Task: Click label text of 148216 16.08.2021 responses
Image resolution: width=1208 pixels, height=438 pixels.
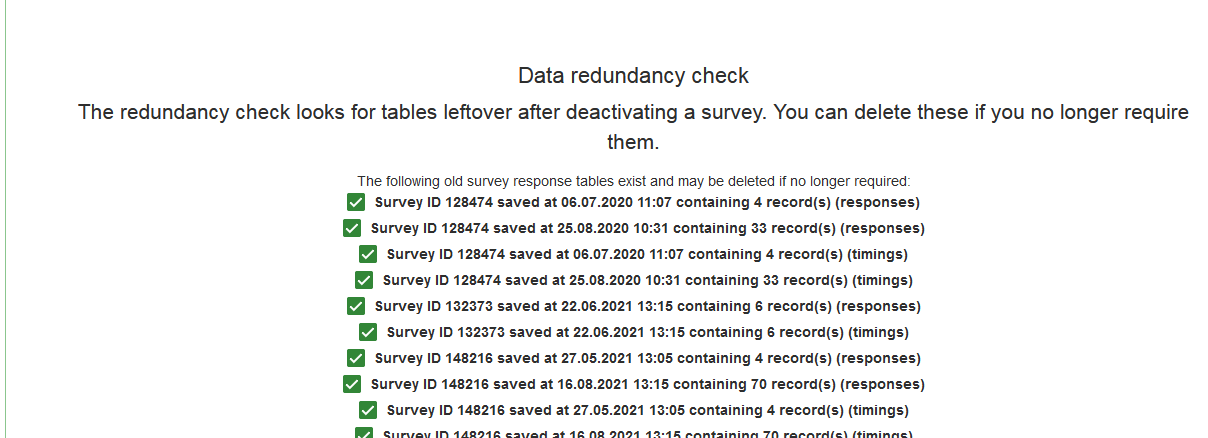Action: click(x=647, y=384)
